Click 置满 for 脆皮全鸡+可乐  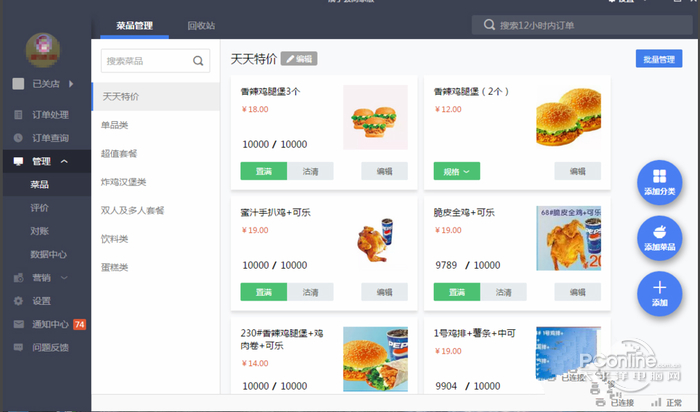tap(457, 292)
